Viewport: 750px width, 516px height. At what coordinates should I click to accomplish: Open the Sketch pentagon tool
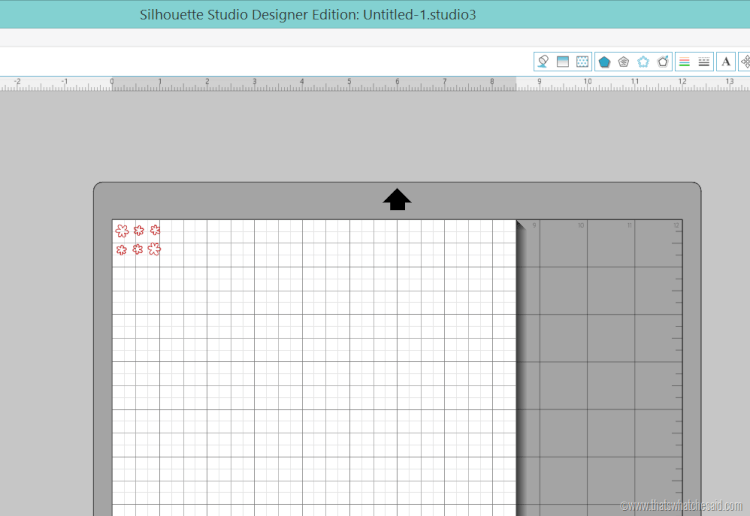point(623,62)
